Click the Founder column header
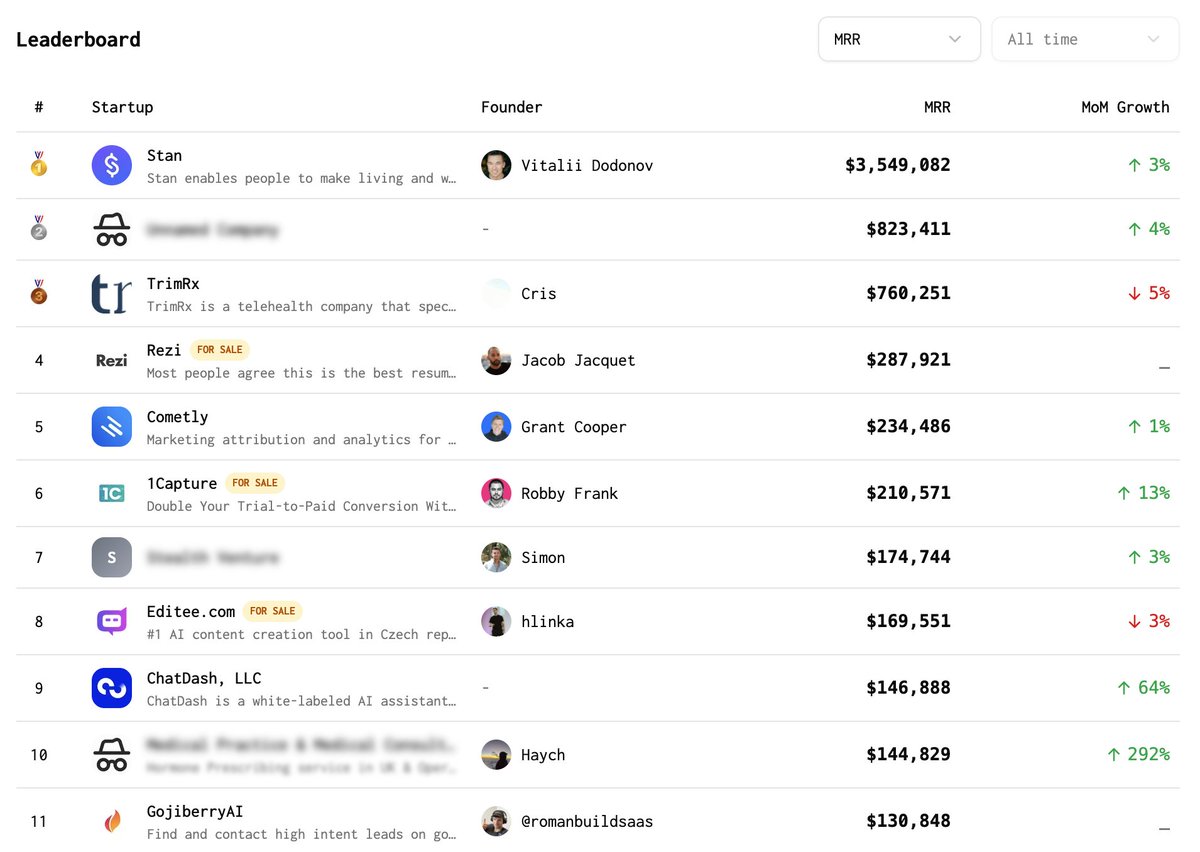Screen dimensions: 1200x852 click(512, 107)
